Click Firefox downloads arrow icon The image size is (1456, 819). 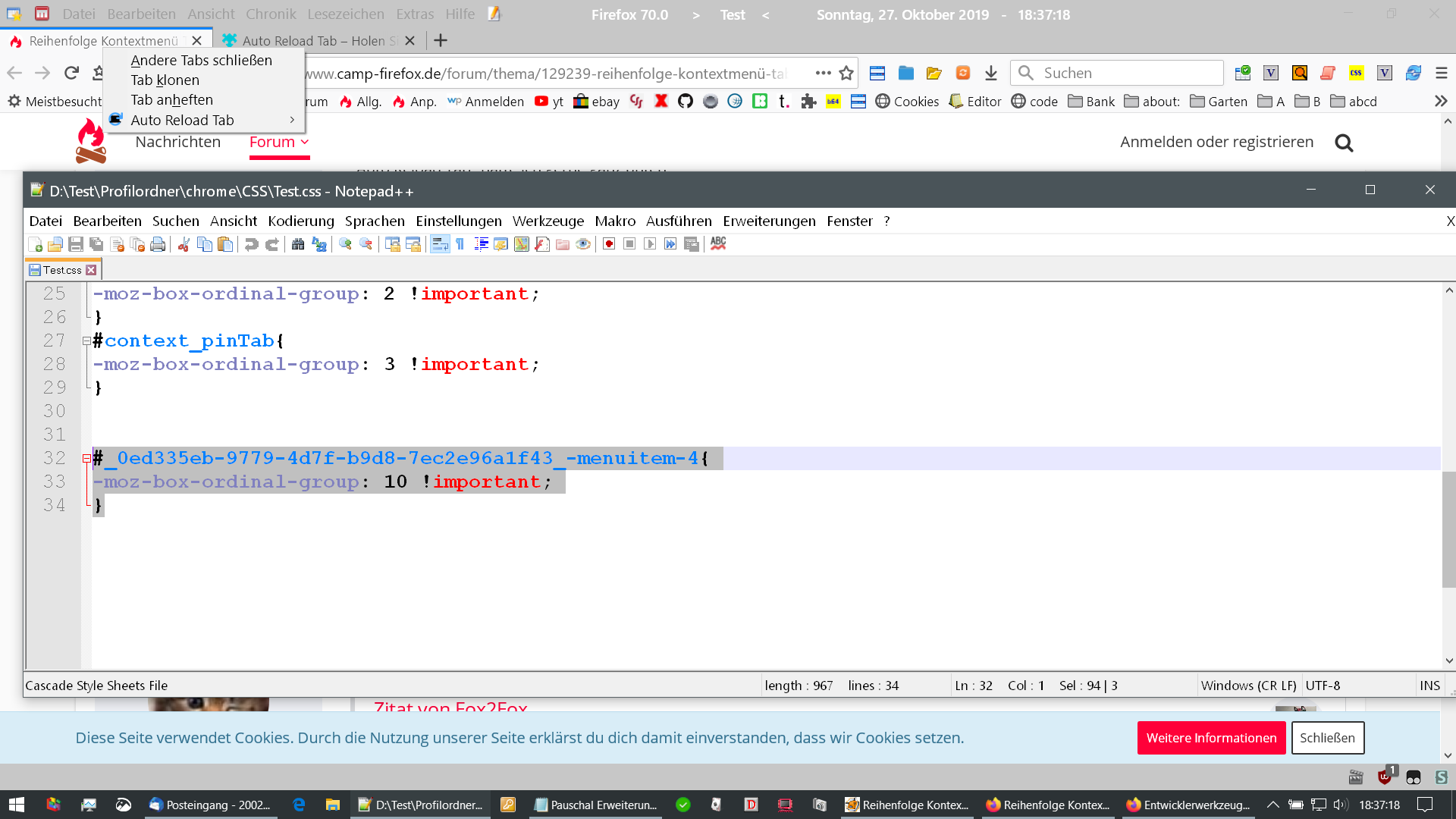991,73
